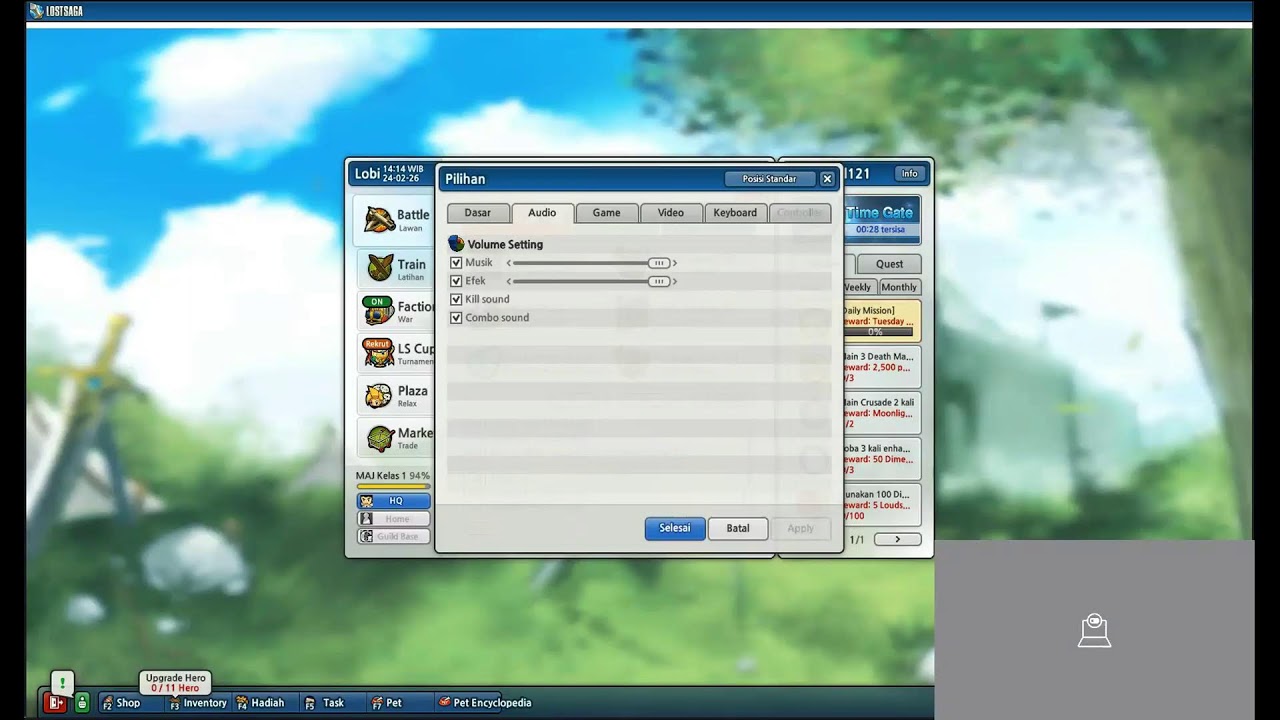Click the green exclamation notification bubble
This screenshot has width=1280, height=720.
[x=62, y=683]
